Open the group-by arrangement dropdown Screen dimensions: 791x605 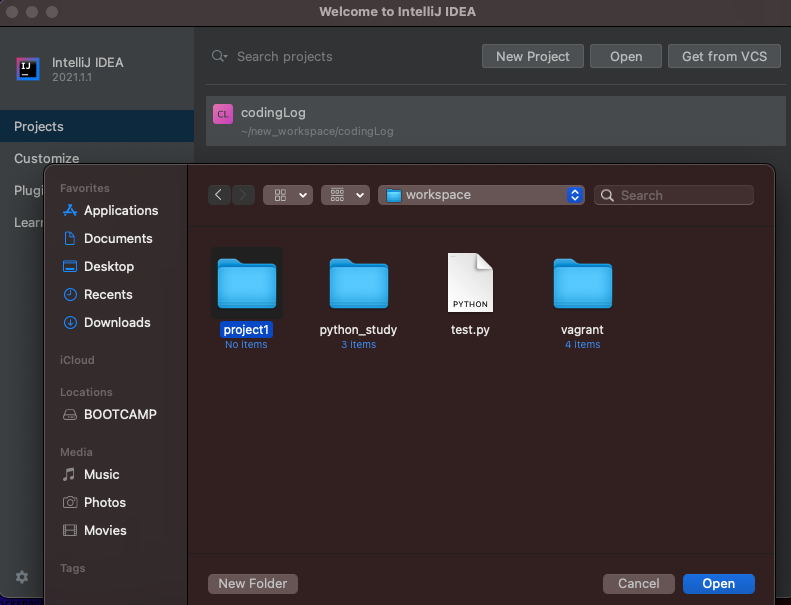[346, 195]
